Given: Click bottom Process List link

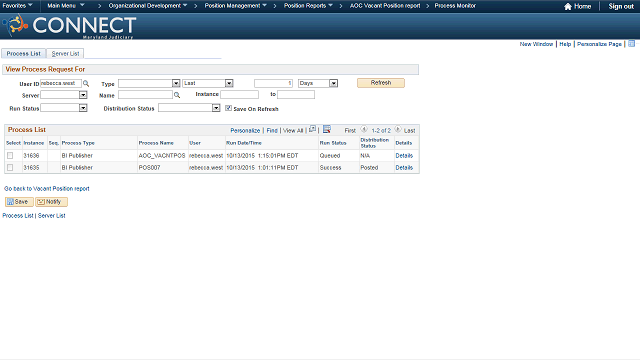Looking at the screenshot, I should pyautogui.click(x=18, y=216).
